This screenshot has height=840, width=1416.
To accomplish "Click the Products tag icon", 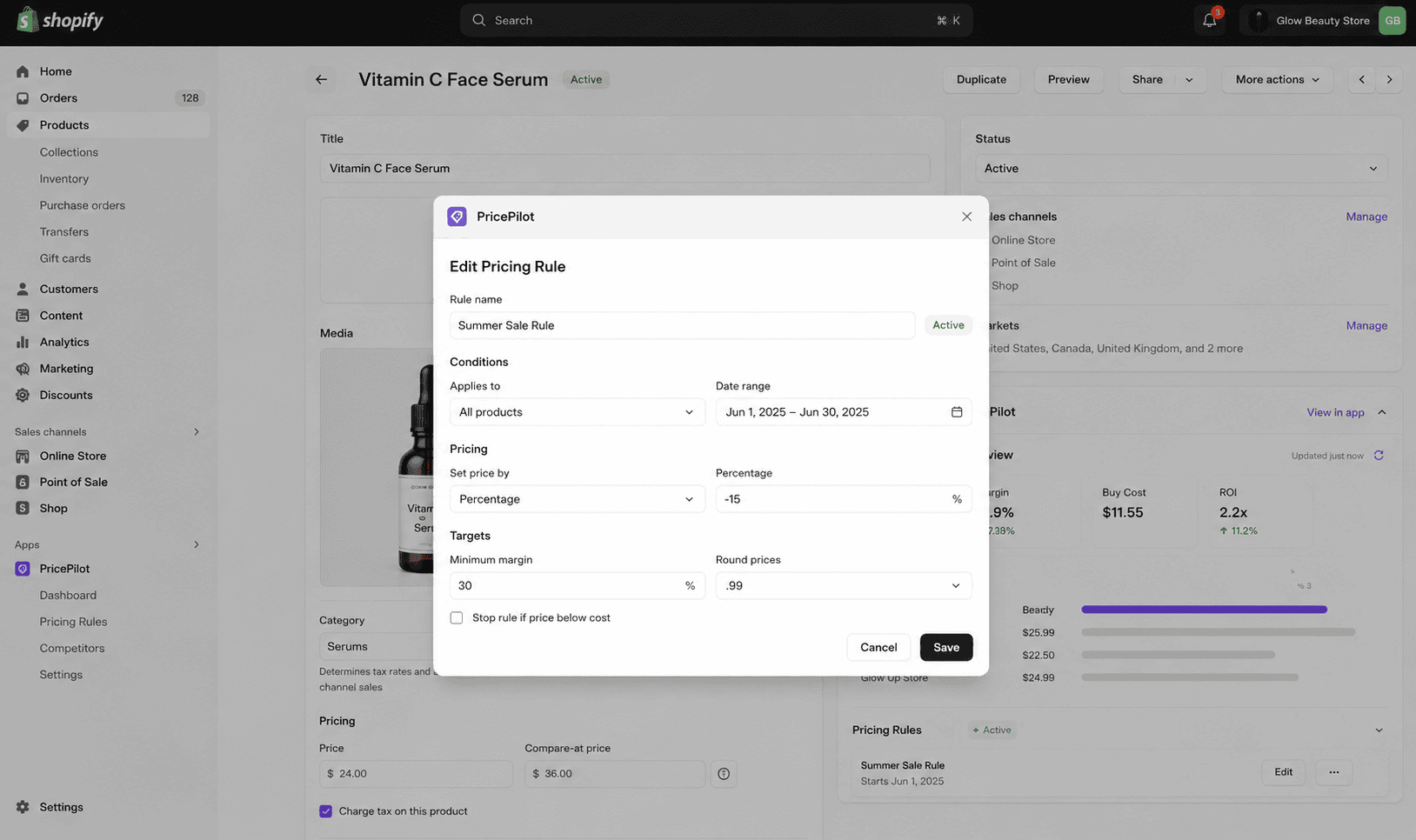I will [23, 125].
